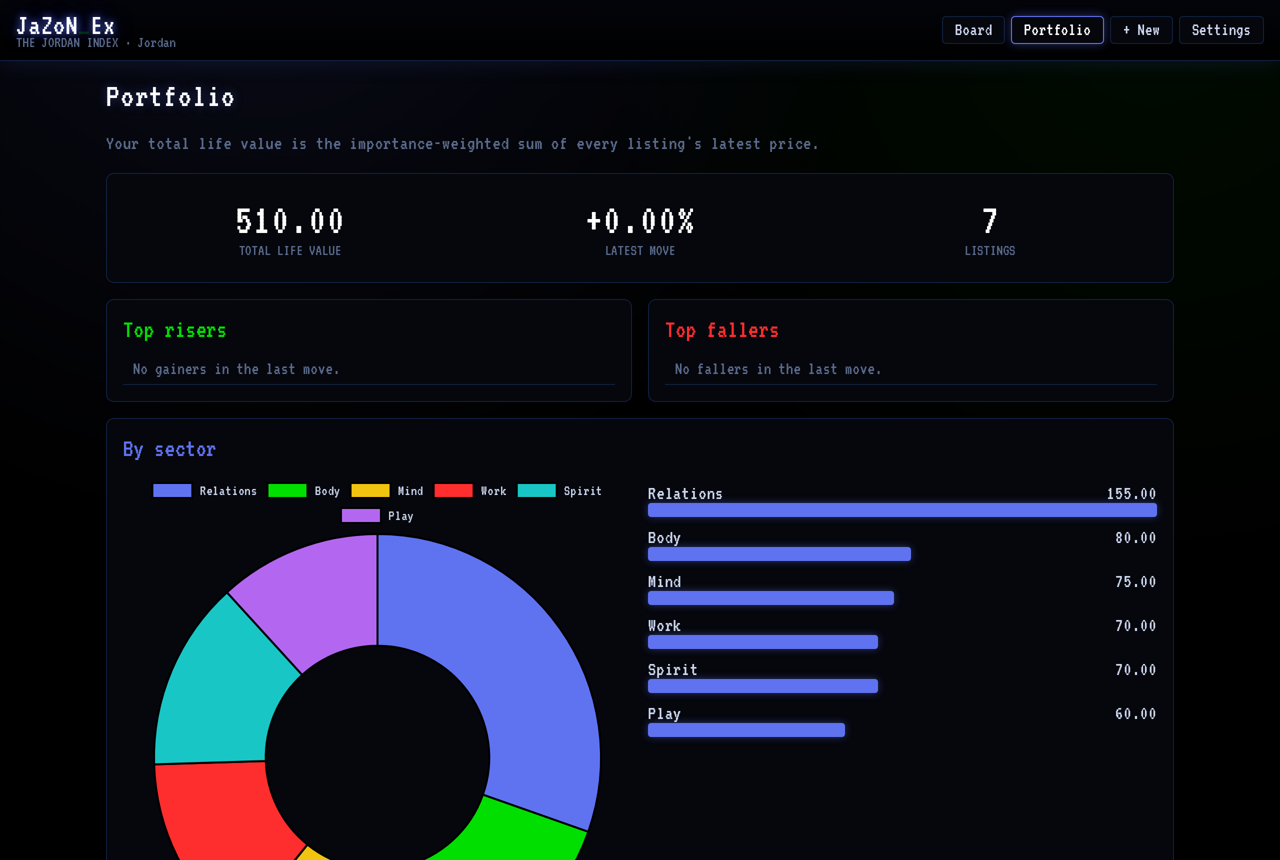
Task: Click the Play sector progress bar
Action: coord(746,730)
